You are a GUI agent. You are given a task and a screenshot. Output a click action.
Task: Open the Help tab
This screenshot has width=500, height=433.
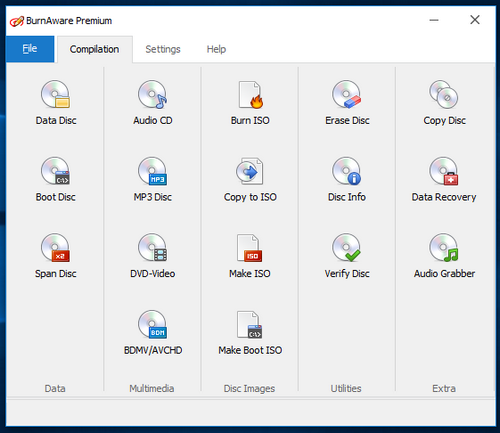tap(216, 49)
